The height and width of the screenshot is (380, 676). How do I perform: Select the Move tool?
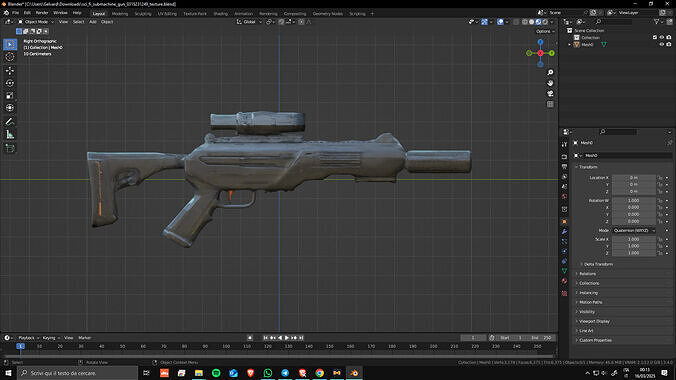click(10, 71)
